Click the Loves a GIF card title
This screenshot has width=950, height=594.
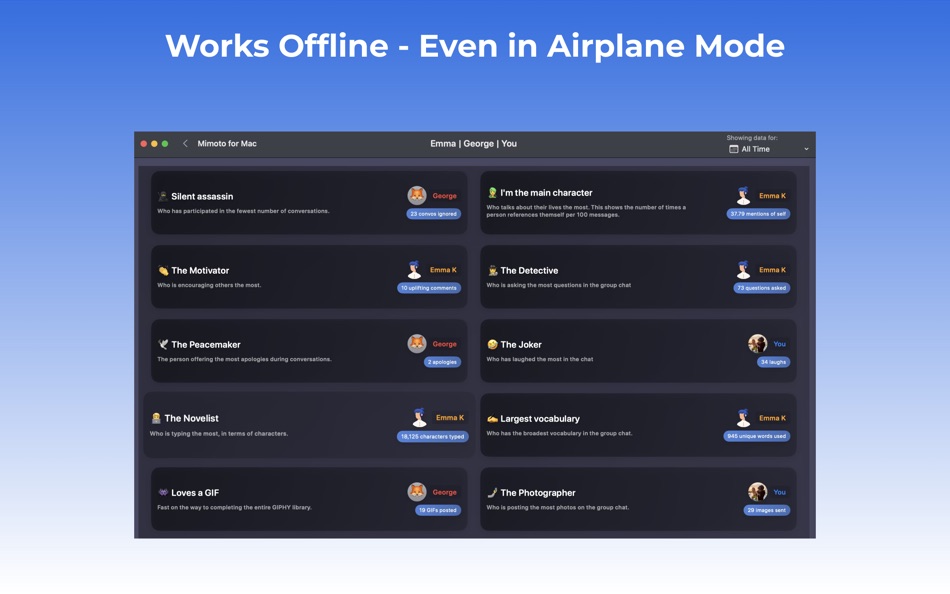pos(195,493)
